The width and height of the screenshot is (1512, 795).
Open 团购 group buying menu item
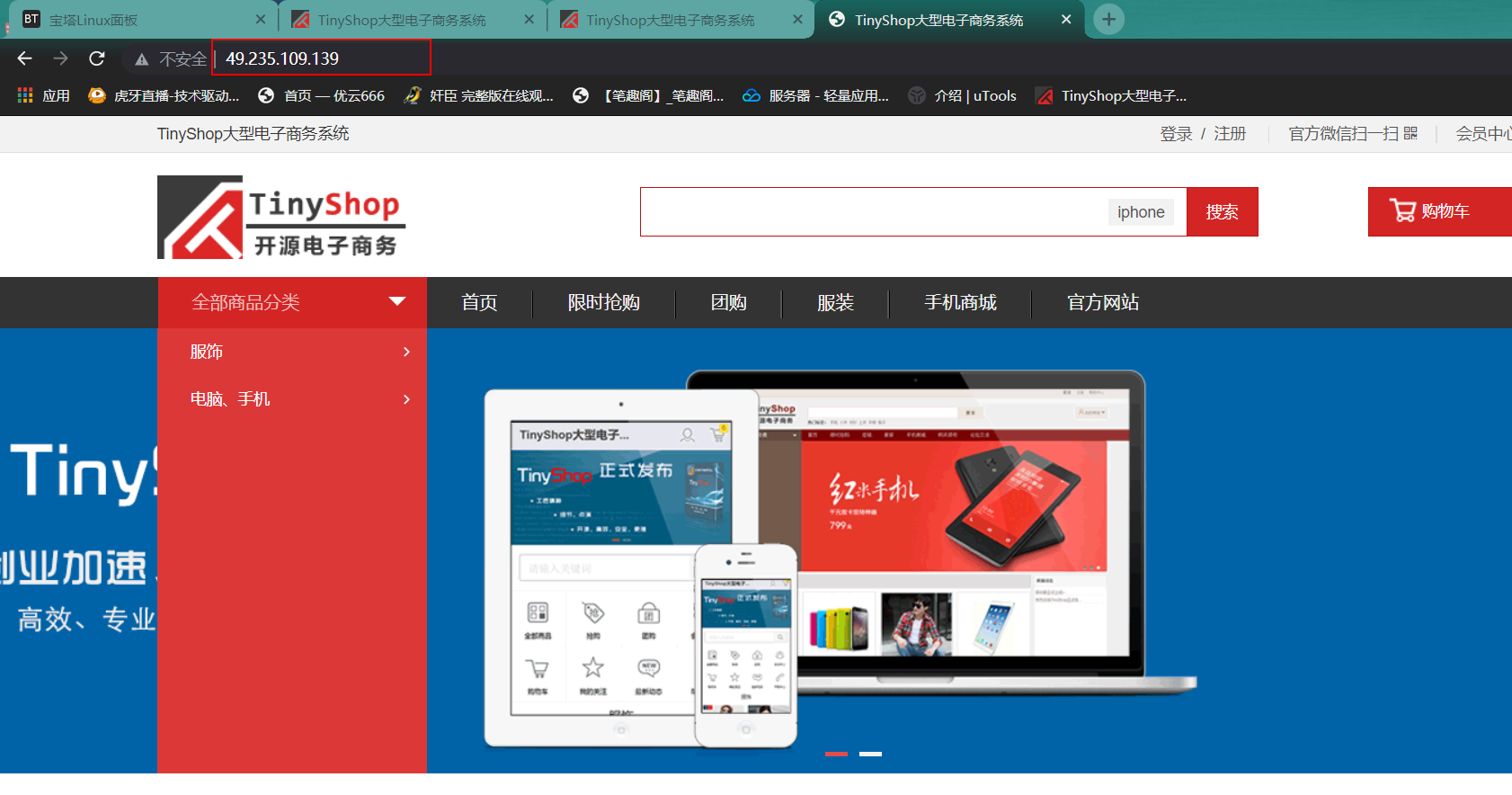coord(728,302)
